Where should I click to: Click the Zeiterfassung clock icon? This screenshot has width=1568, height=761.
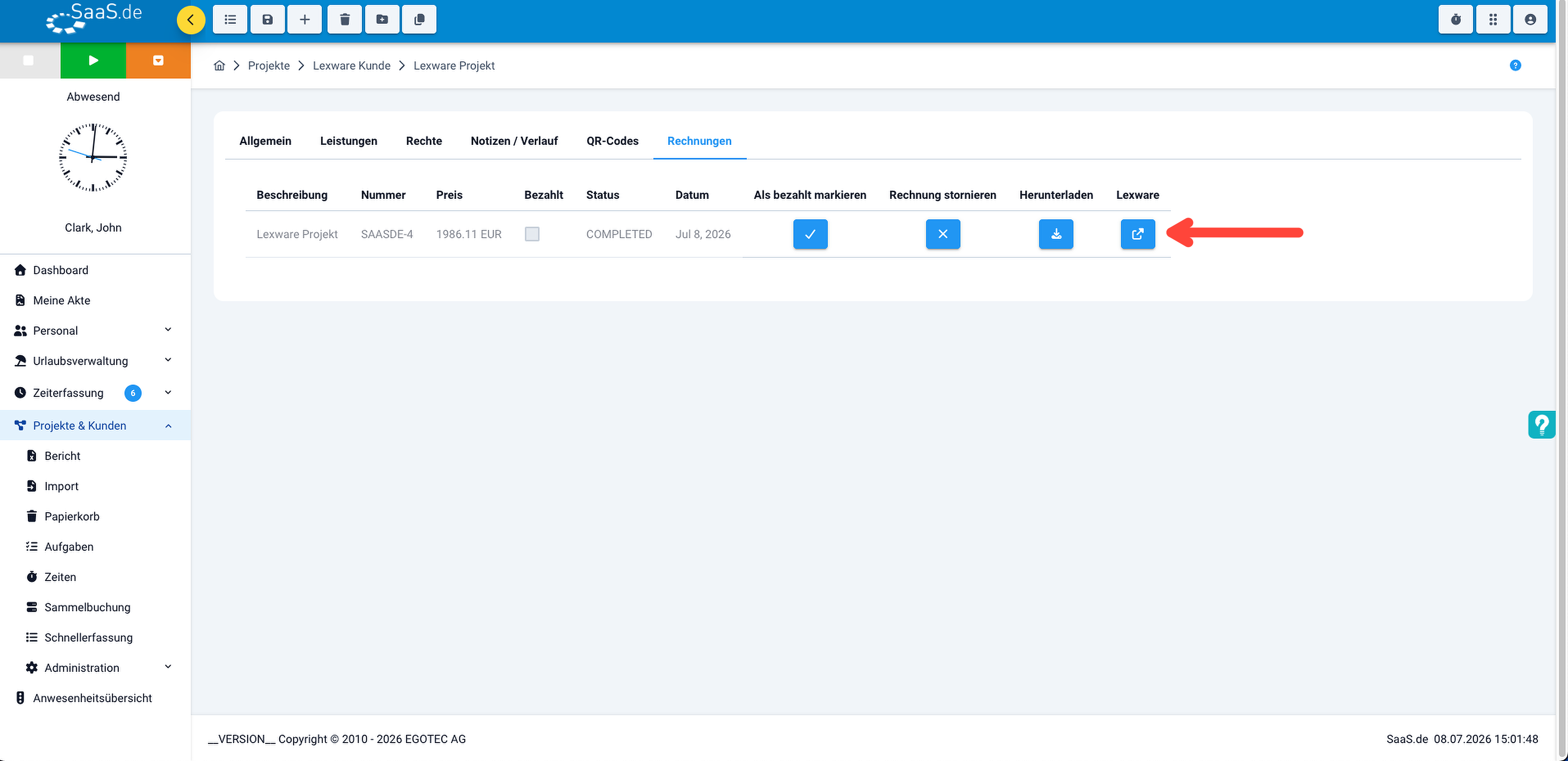(20, 392)
